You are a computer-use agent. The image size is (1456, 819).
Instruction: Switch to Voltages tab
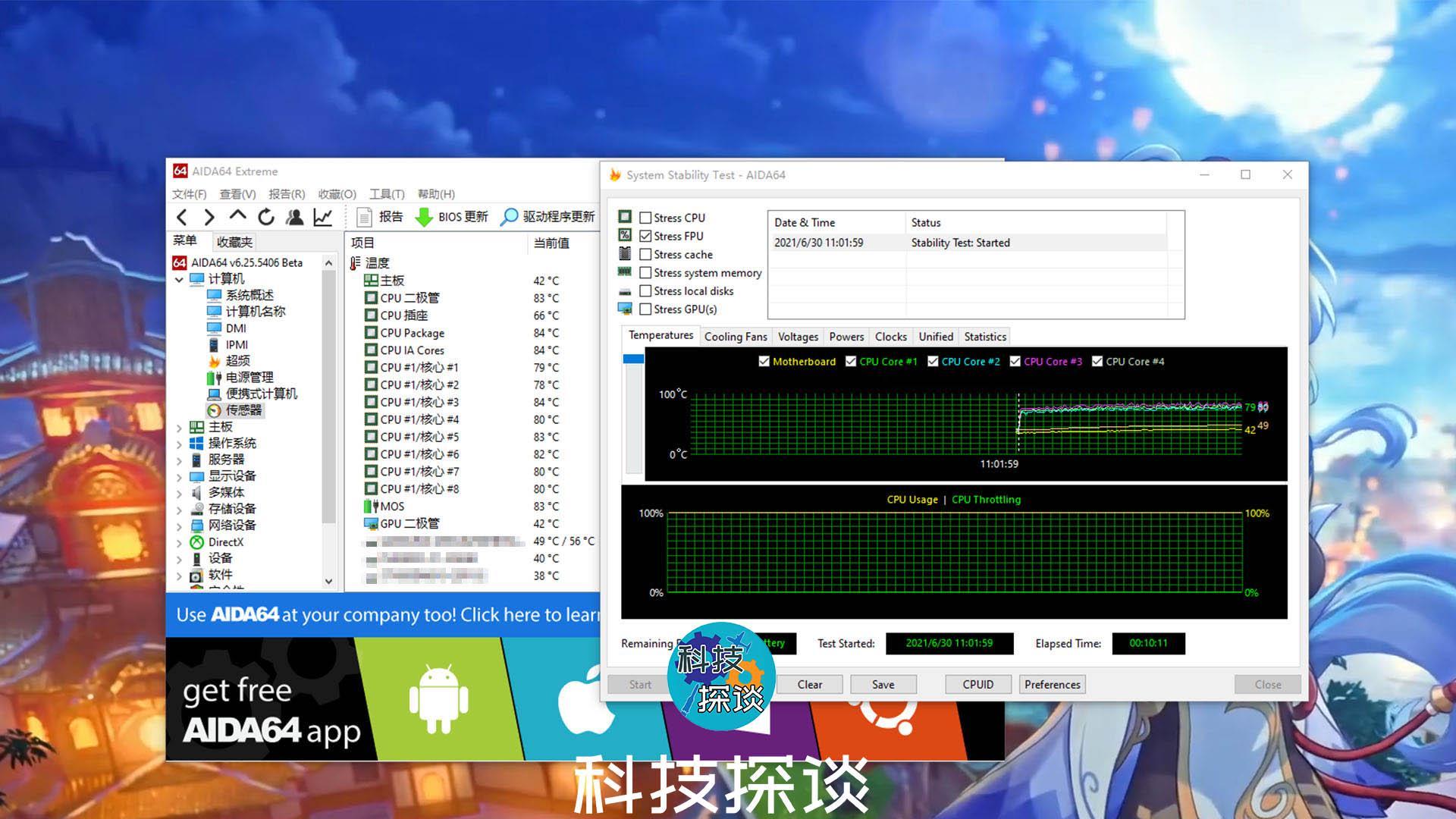[798, 337]
